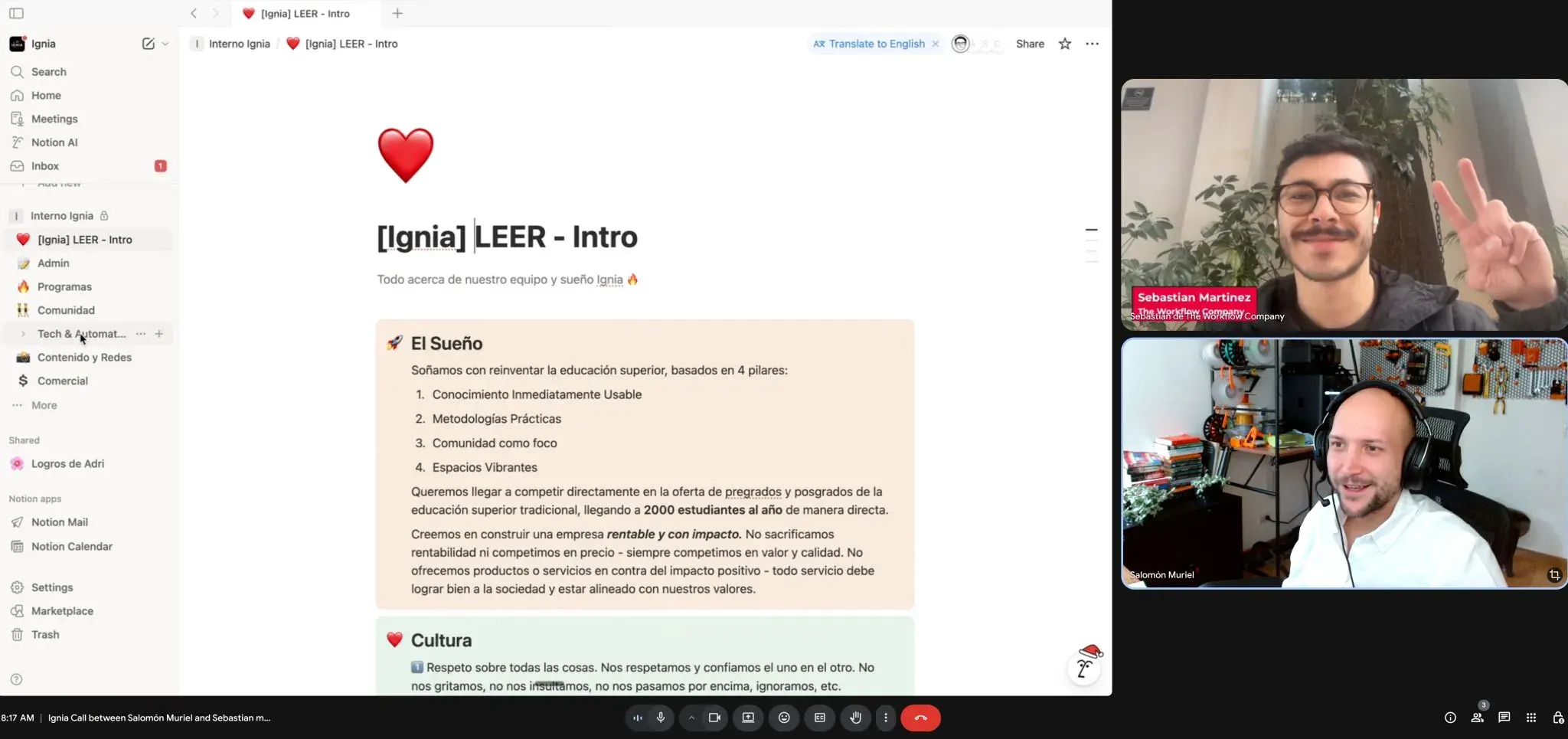Open the meeting chat panel
1568x739 pixels.
coord(1504,718)
